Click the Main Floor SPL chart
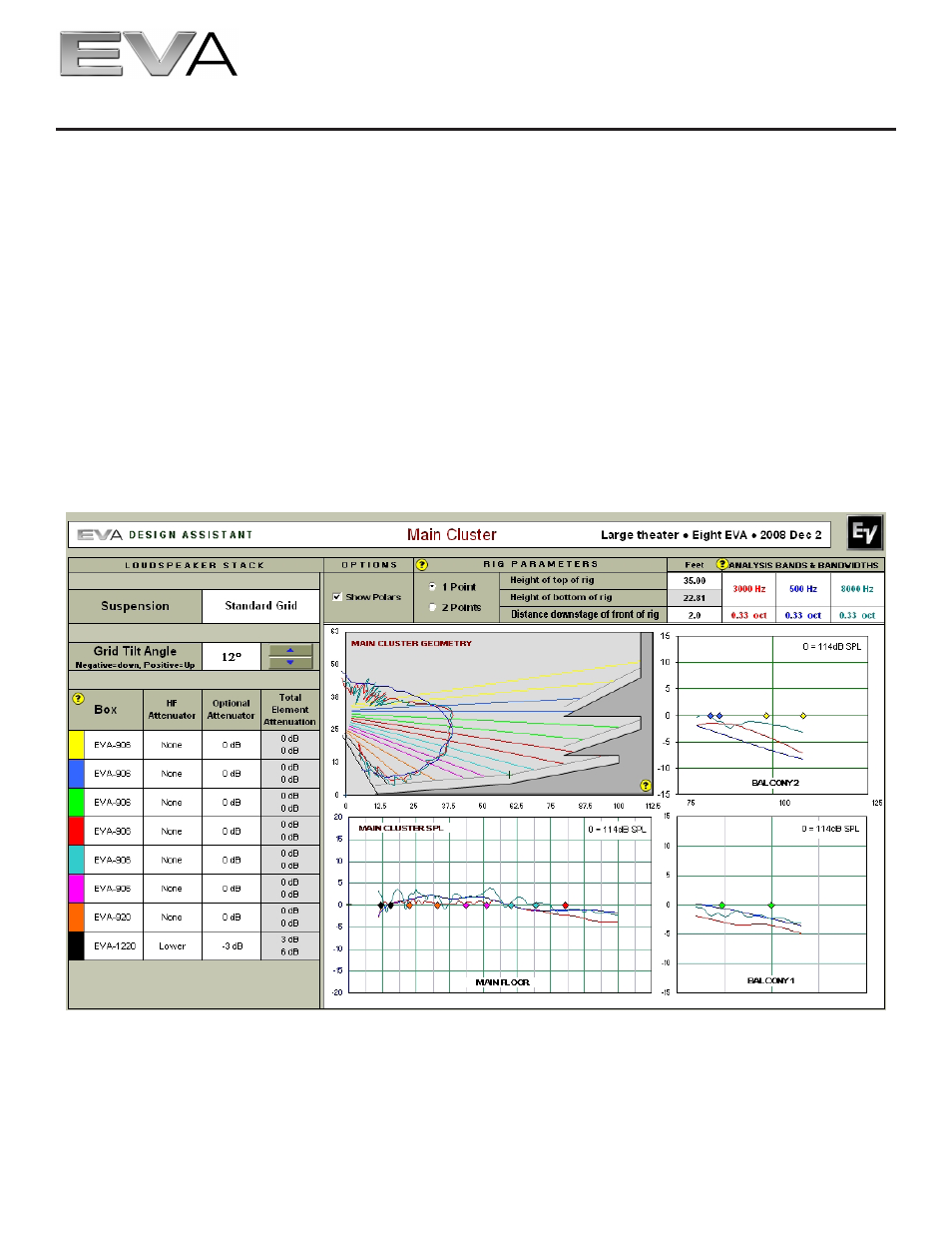Screen dimensions: 952x1233 (499, 905)
